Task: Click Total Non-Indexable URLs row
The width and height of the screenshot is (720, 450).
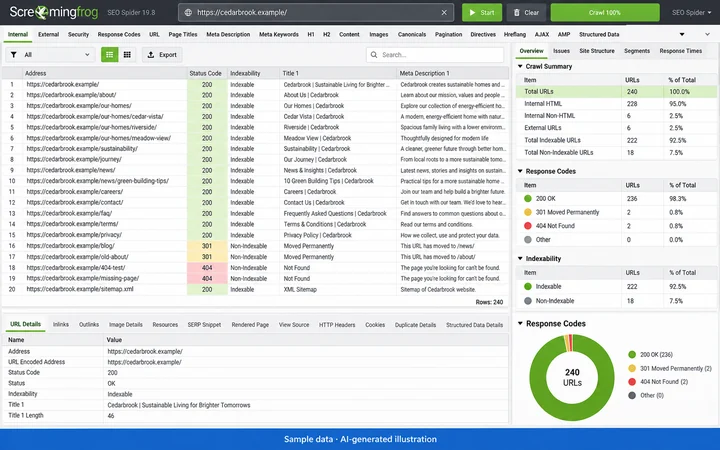Action: tap(616, 152)
